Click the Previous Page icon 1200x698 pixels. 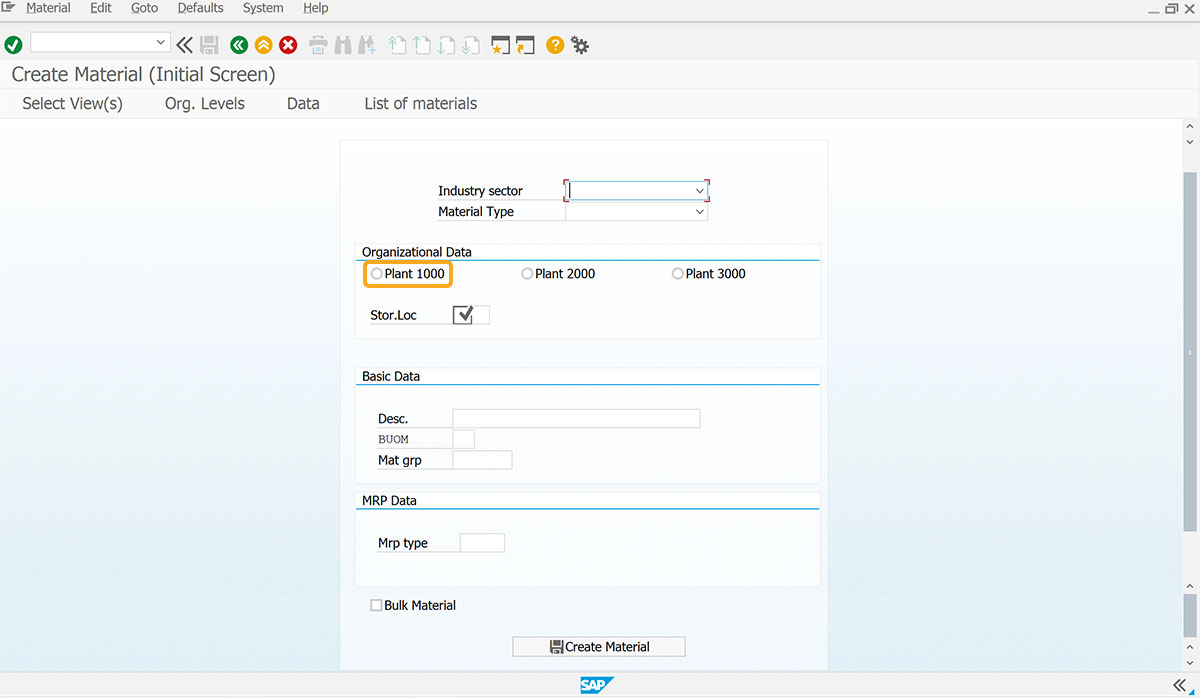421,45
